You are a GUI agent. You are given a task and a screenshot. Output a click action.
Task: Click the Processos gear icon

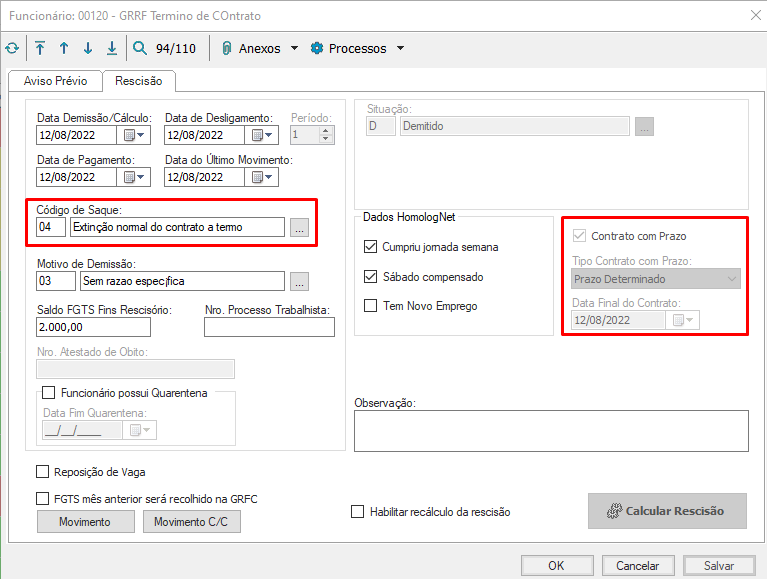(x=317, y=48)
